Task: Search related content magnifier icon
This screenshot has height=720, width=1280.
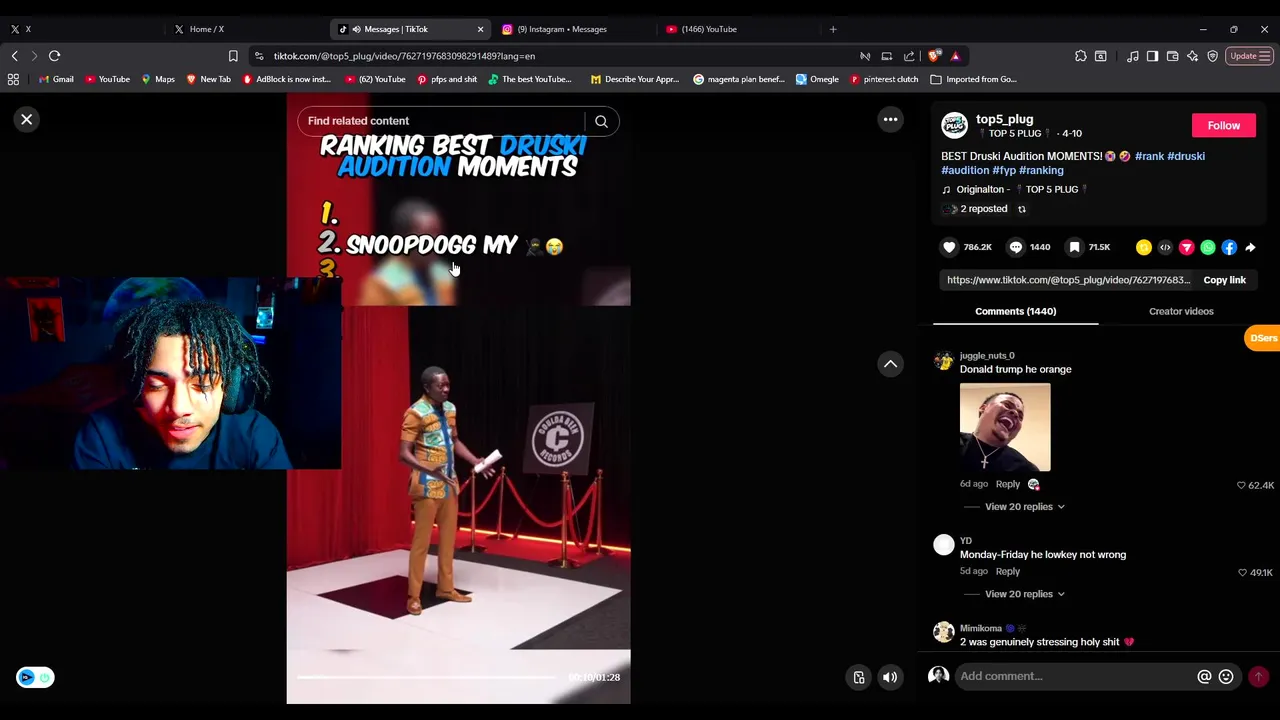Action: [x=601, y=122]
